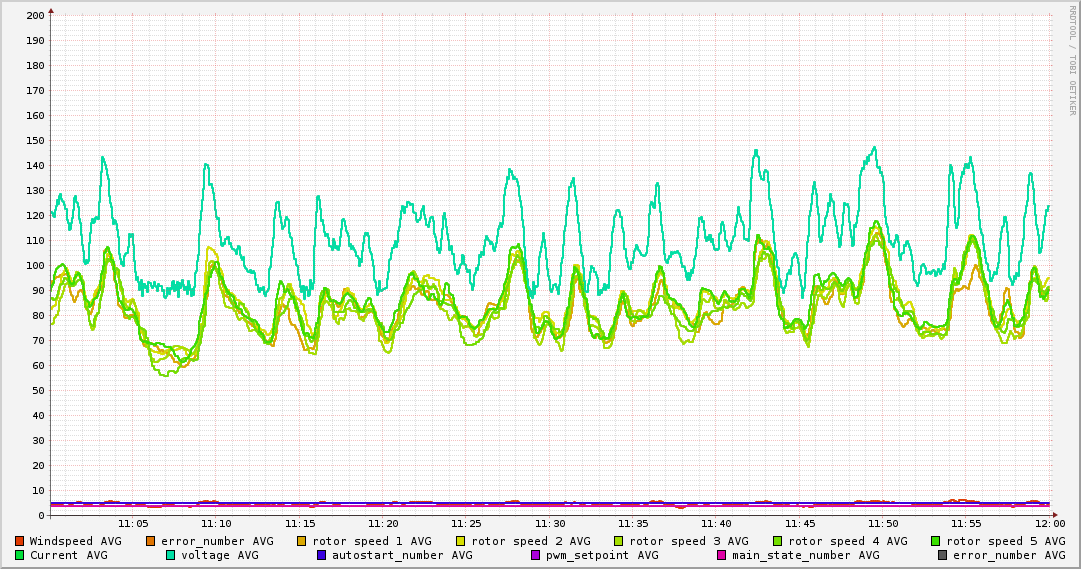1081x569 pixels.
Task: Click the RRDTOOL / TOBI OETIKER watermark
Action: point(1072,60)
